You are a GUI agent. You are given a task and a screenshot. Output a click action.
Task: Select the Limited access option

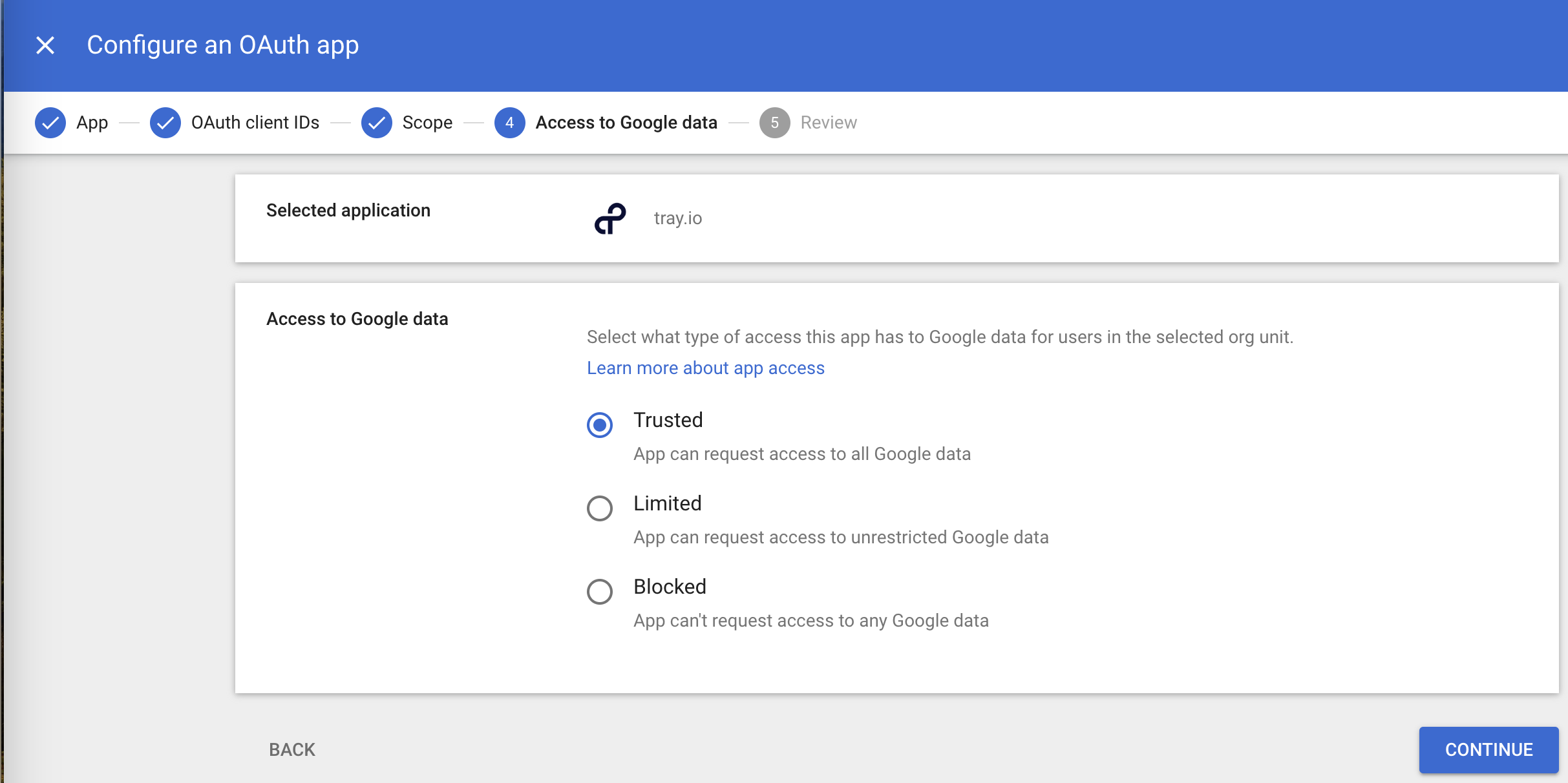pos(600,508)
